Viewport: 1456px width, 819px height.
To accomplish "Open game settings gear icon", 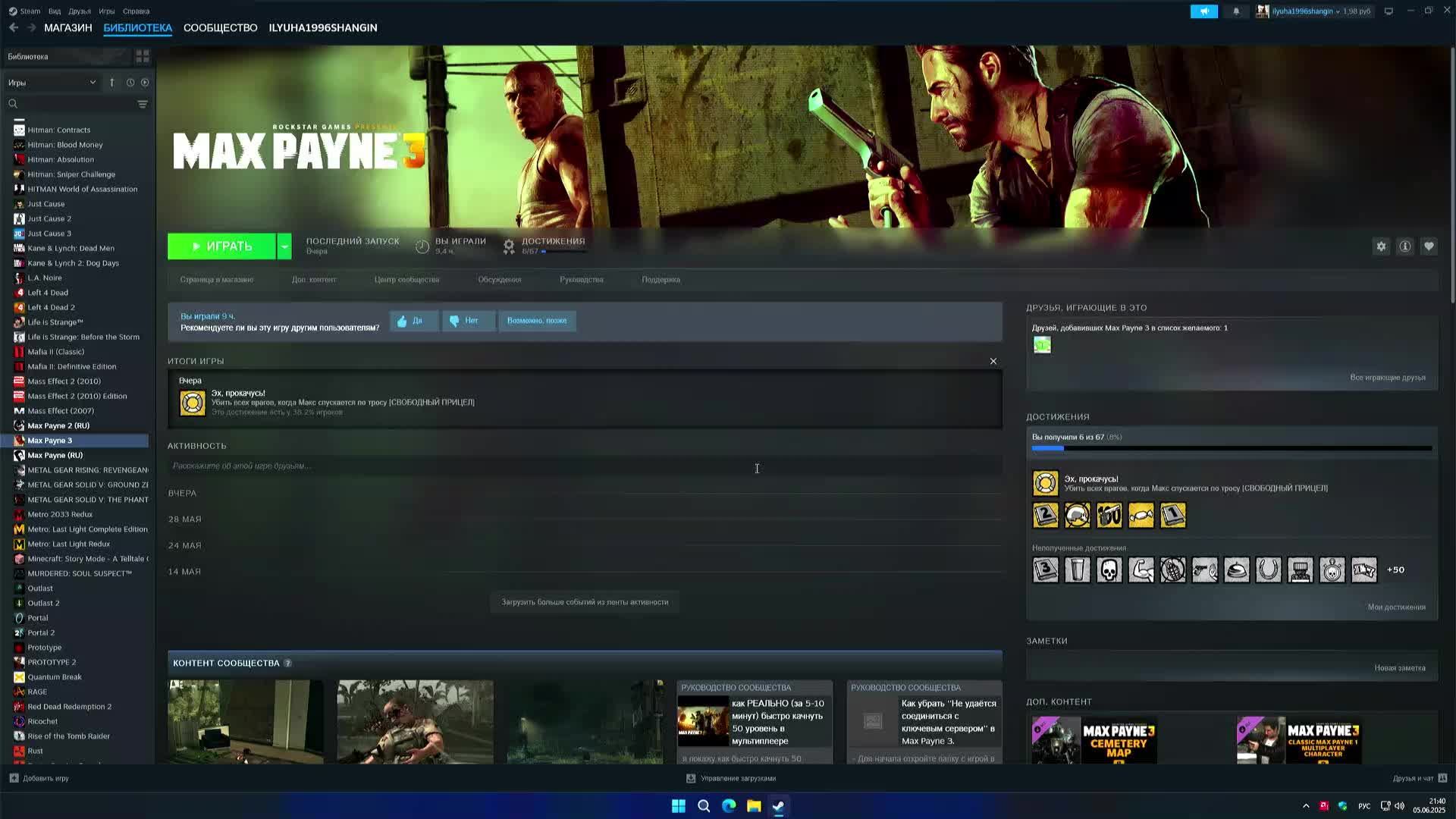I will (1381, 246).
